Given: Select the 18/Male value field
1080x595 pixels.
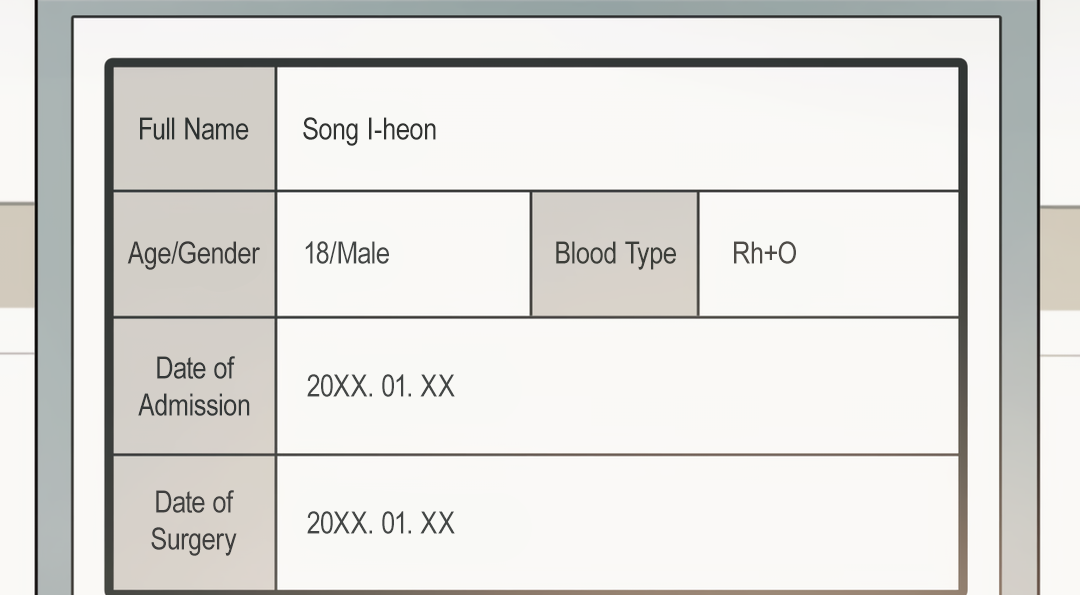Looking at the screenshot, I should coord(346,254).
